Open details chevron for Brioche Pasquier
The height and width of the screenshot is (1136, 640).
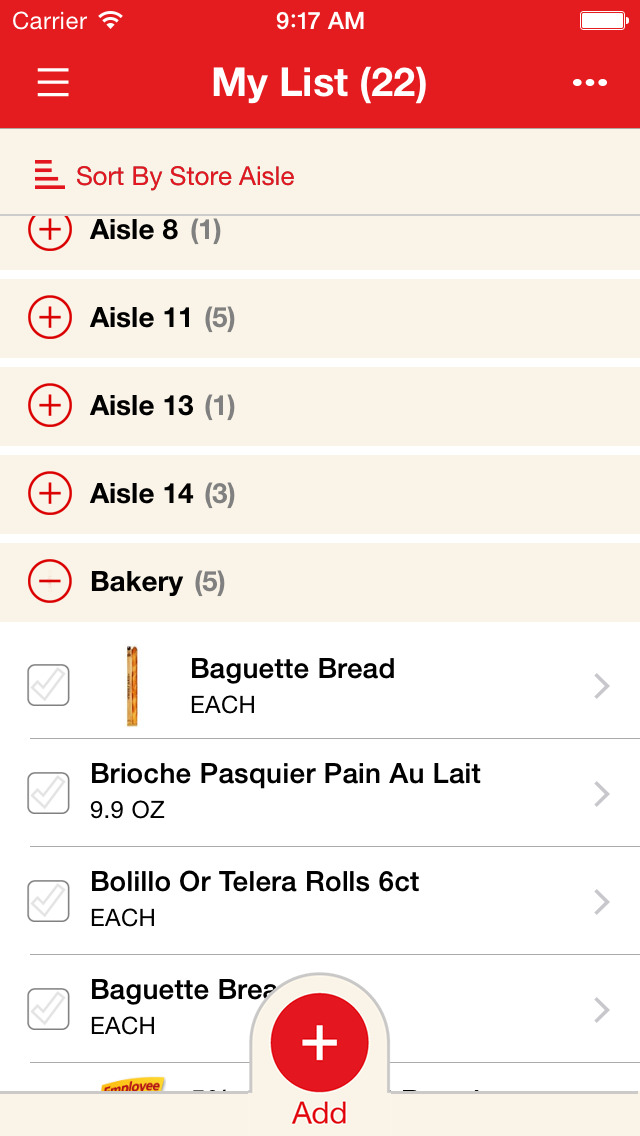pos(601,793)
